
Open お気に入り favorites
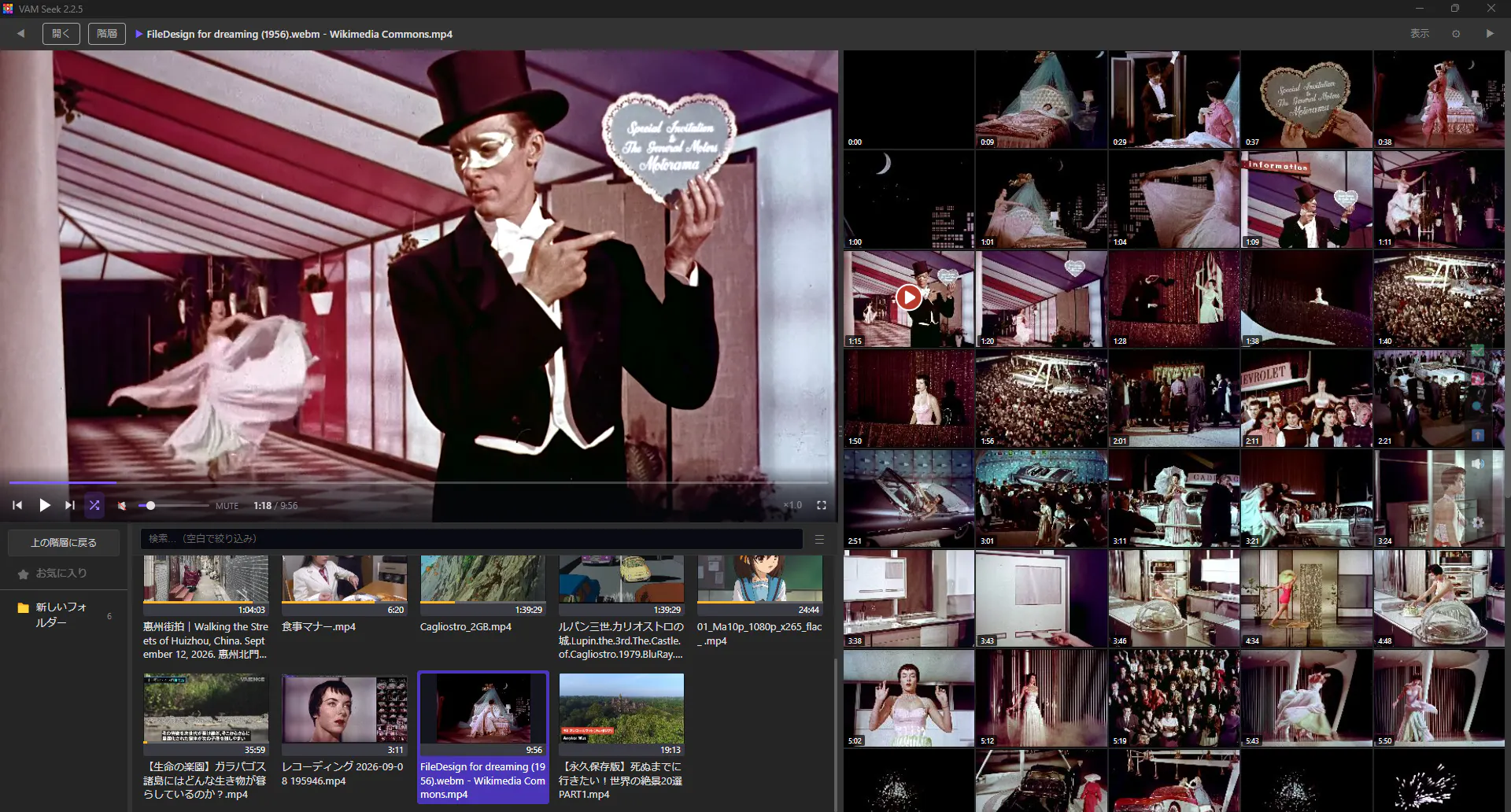coord(61,574)
